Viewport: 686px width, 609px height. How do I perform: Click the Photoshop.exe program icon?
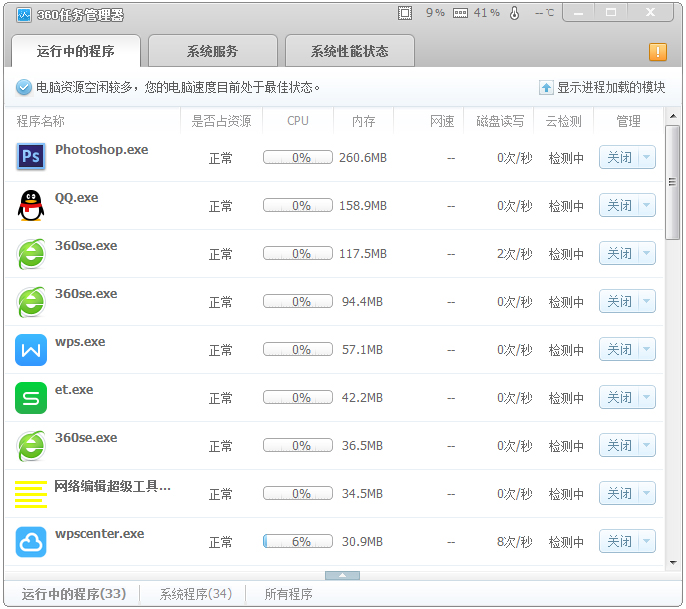coord(31,157)
